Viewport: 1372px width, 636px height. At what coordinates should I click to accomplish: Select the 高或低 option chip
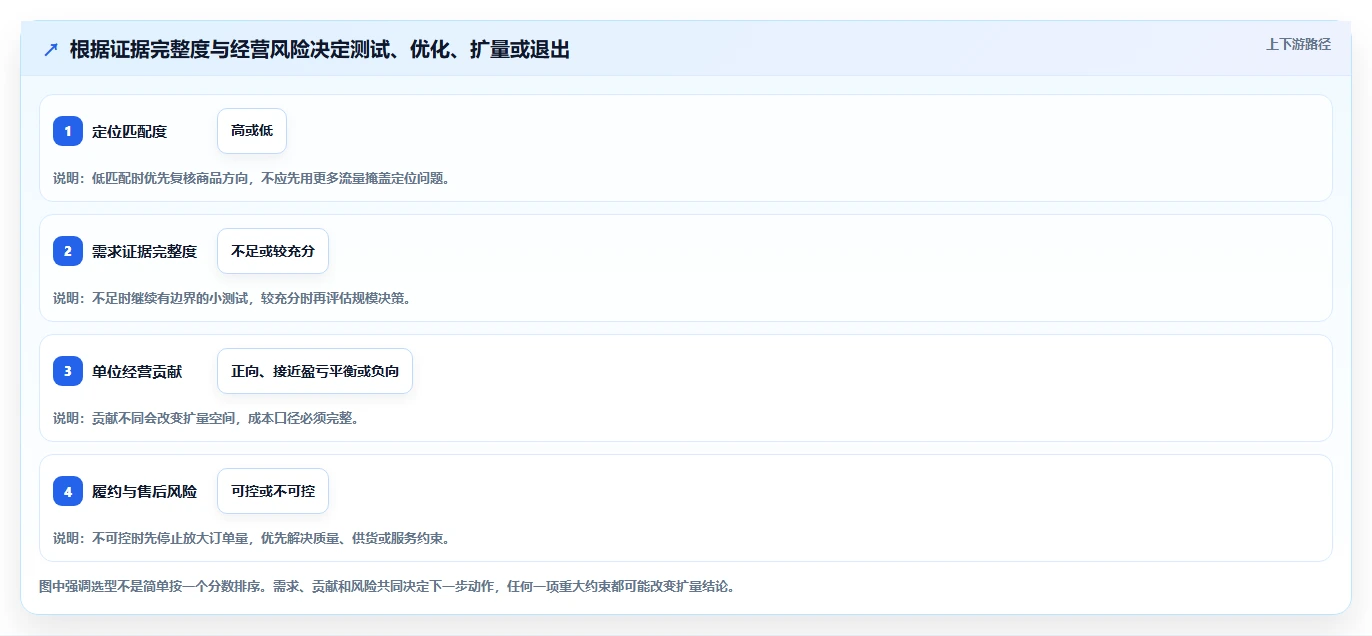click(x=252, y=131)
